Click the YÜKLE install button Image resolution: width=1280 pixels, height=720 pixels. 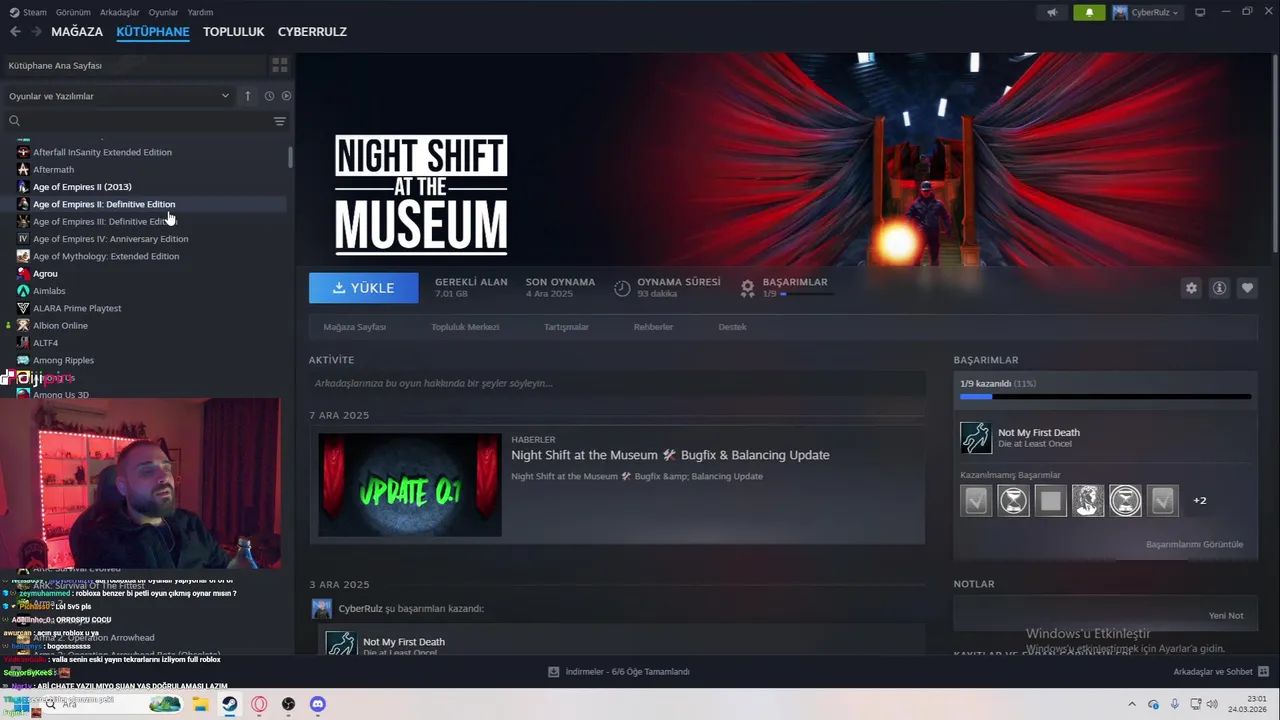[364, 288]
